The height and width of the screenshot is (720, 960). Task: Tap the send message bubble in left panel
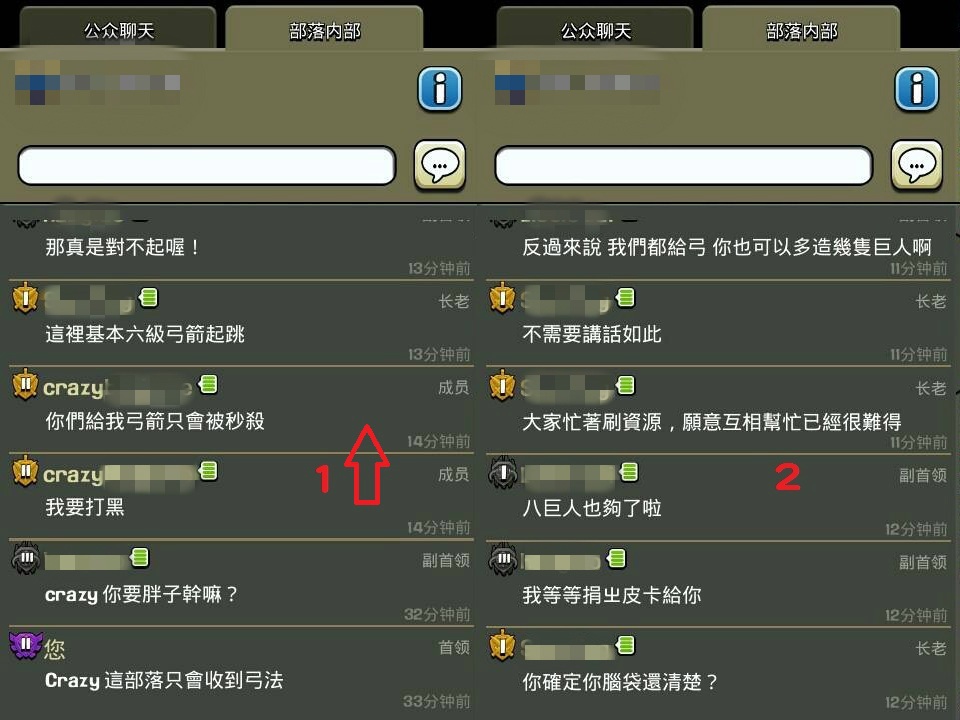440,165
